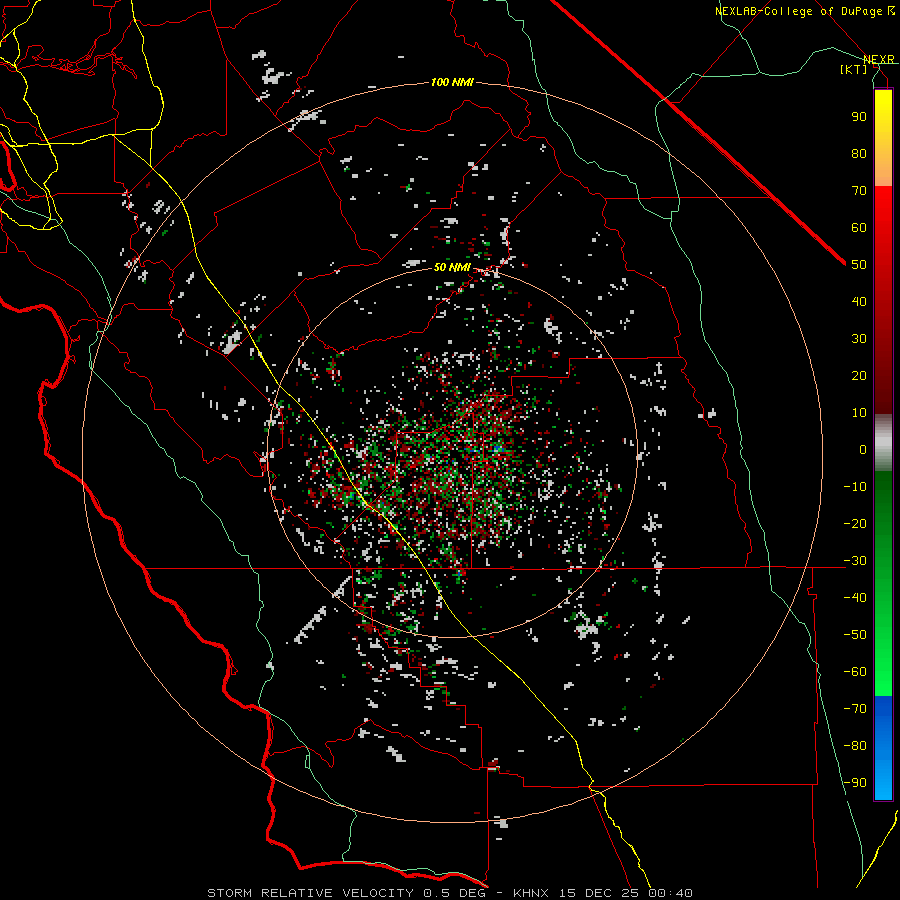Click the gray zero-velocity band of the color bar
Image resolution: width=900 pixels, height=900 pixels.
tap(883, 443)
